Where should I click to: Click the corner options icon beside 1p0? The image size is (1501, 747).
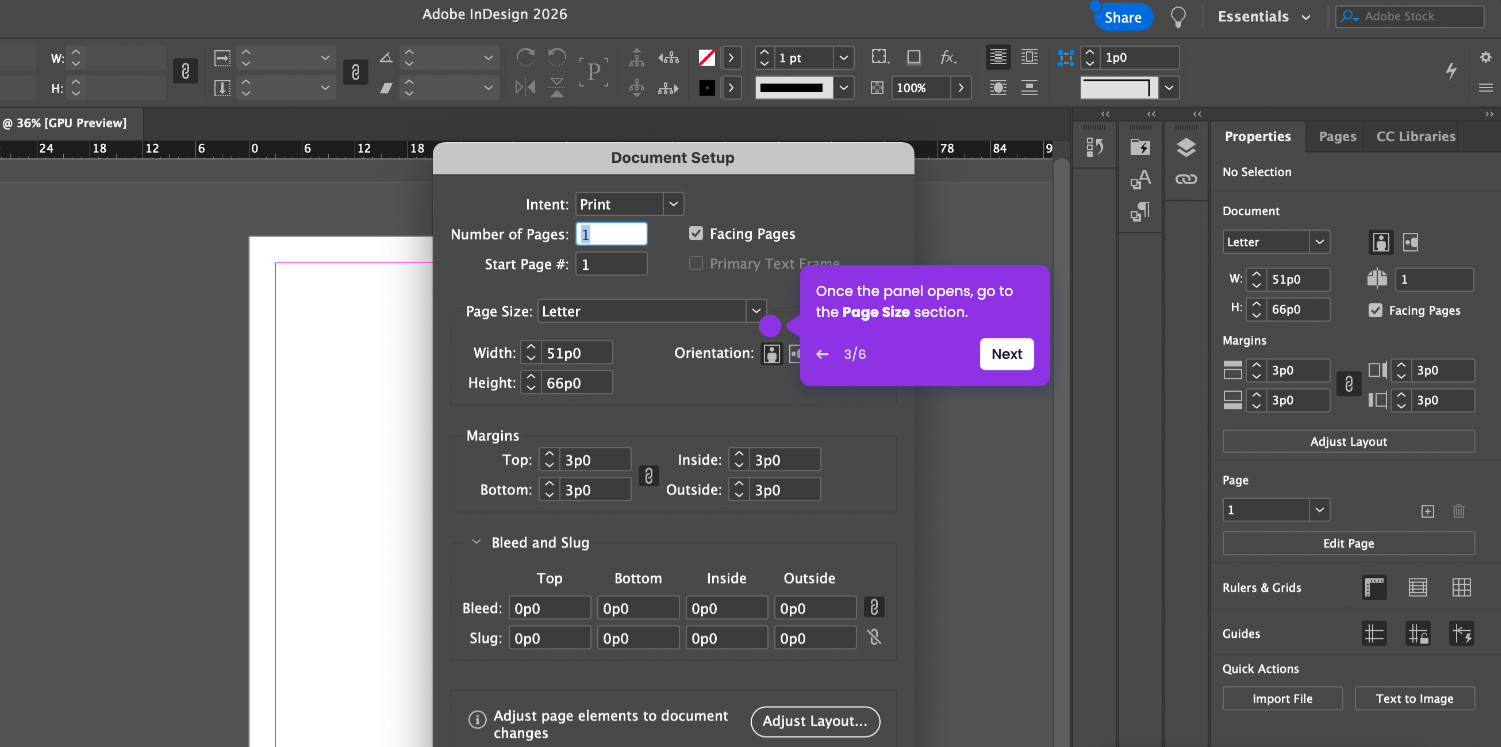click(1066, 58)
